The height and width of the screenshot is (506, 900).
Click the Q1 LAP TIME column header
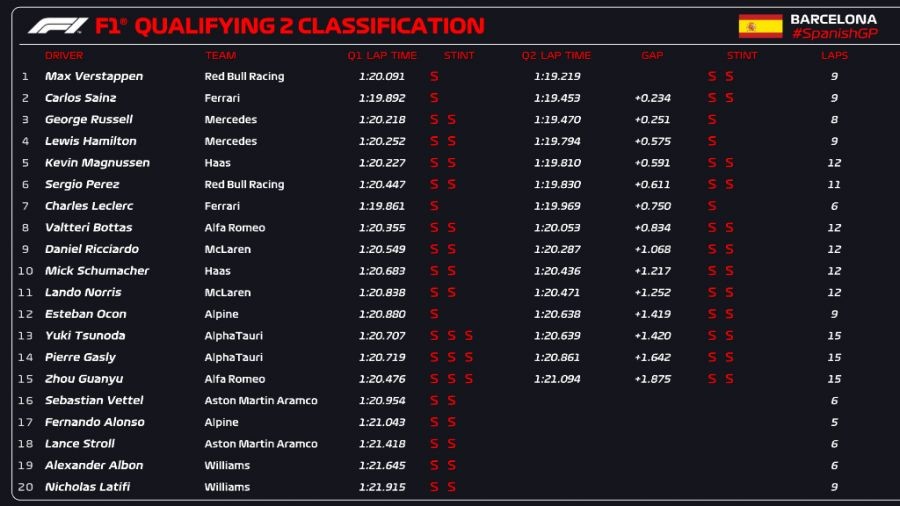pyautogui.click(x=382, y=55)
